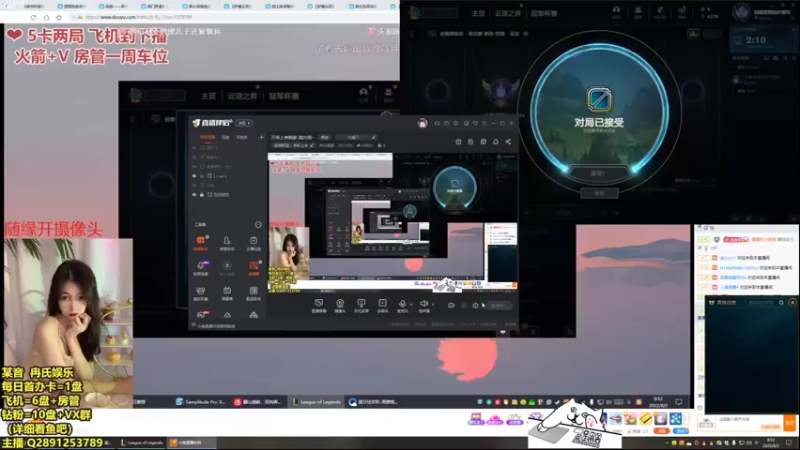Click the browser home icon
Image resolution: width=800 pixels, height=450 pixels.
pos(46,17)
